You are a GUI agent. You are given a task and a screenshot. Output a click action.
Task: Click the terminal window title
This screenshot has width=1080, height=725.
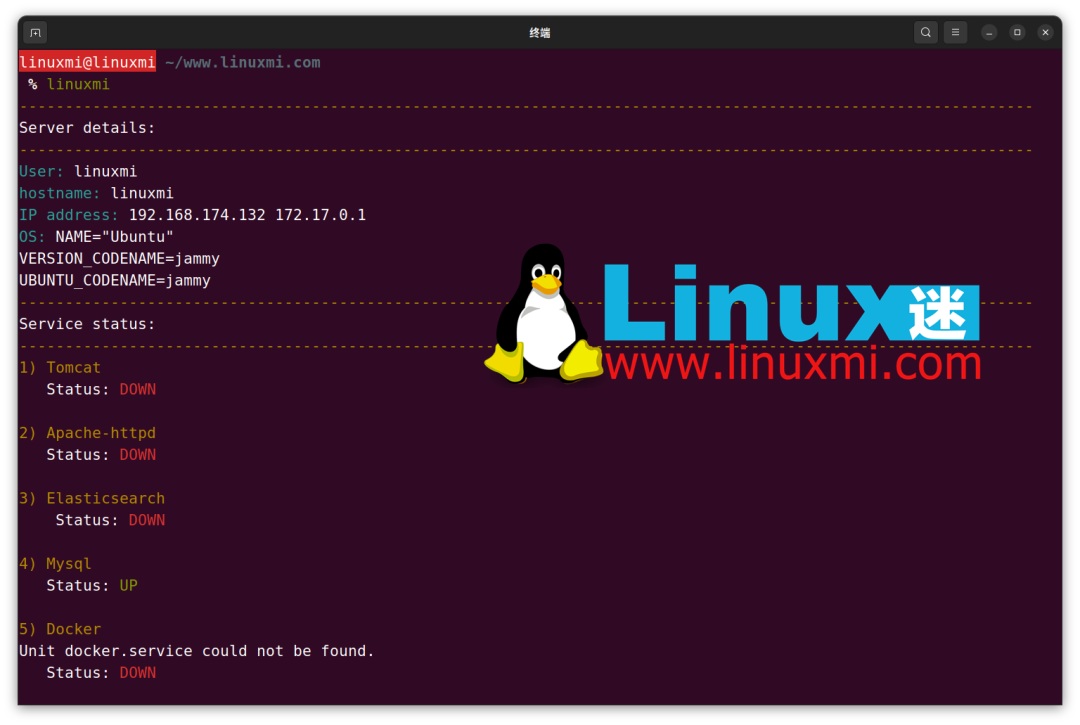tap(539, 32)
